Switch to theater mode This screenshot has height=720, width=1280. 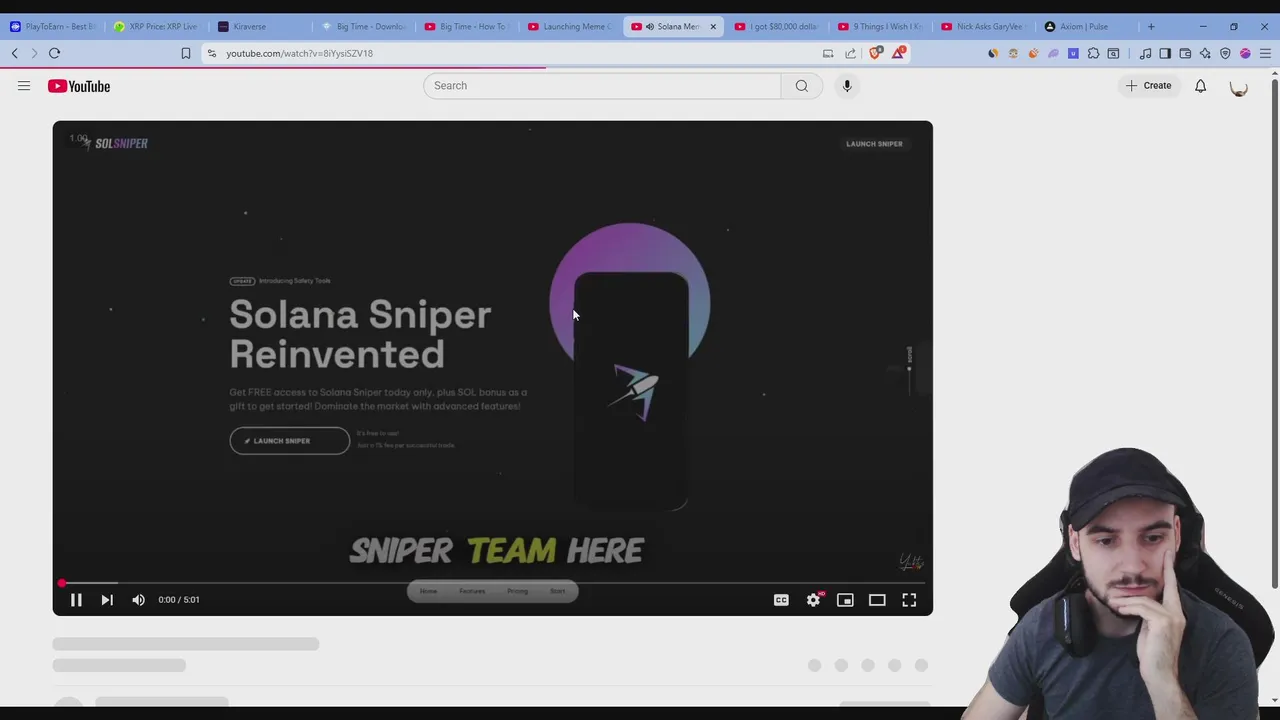point(877,600)
